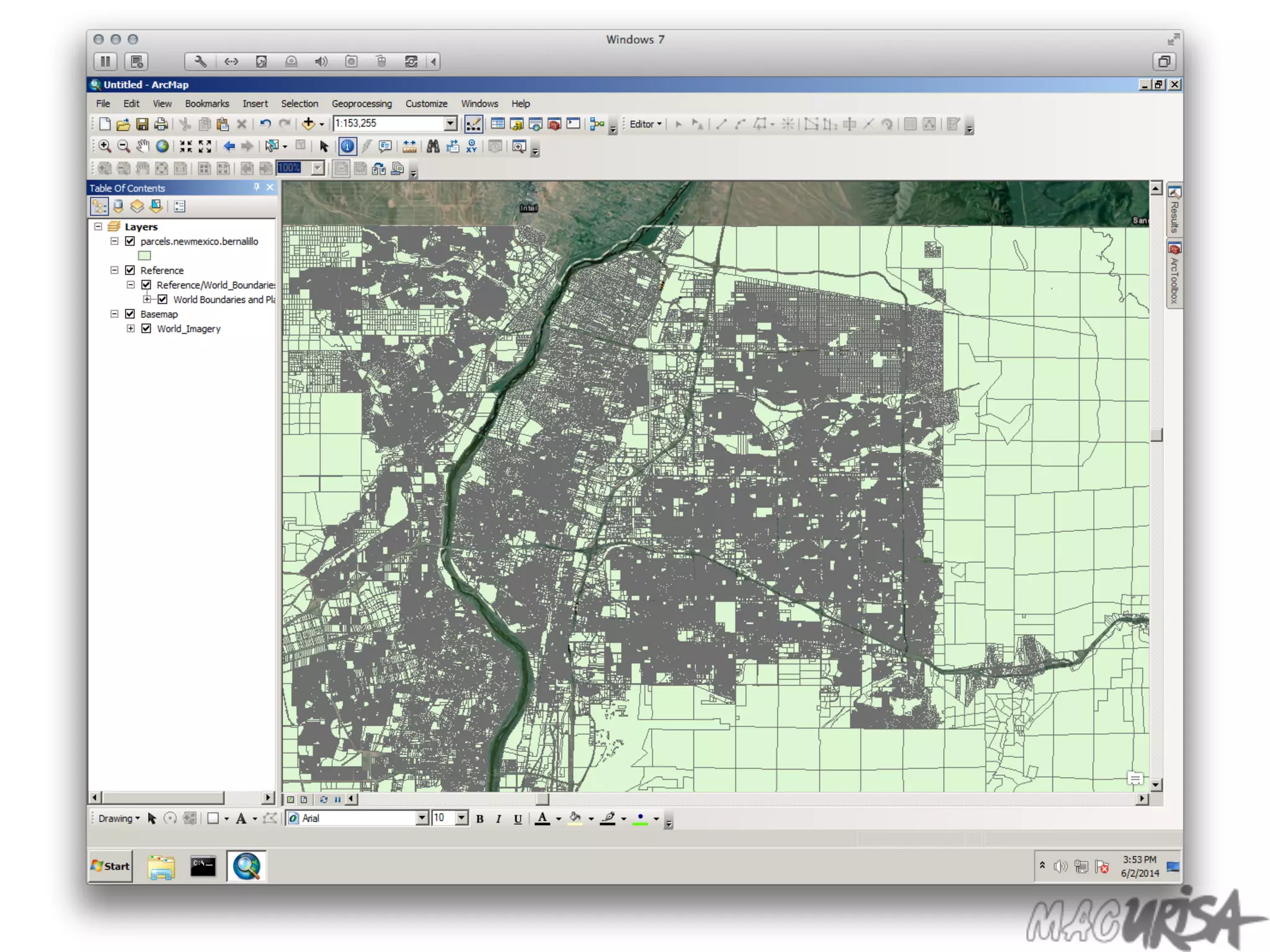
Task: Click the Editor dropdown button
Action: click(x=646, y=124)
